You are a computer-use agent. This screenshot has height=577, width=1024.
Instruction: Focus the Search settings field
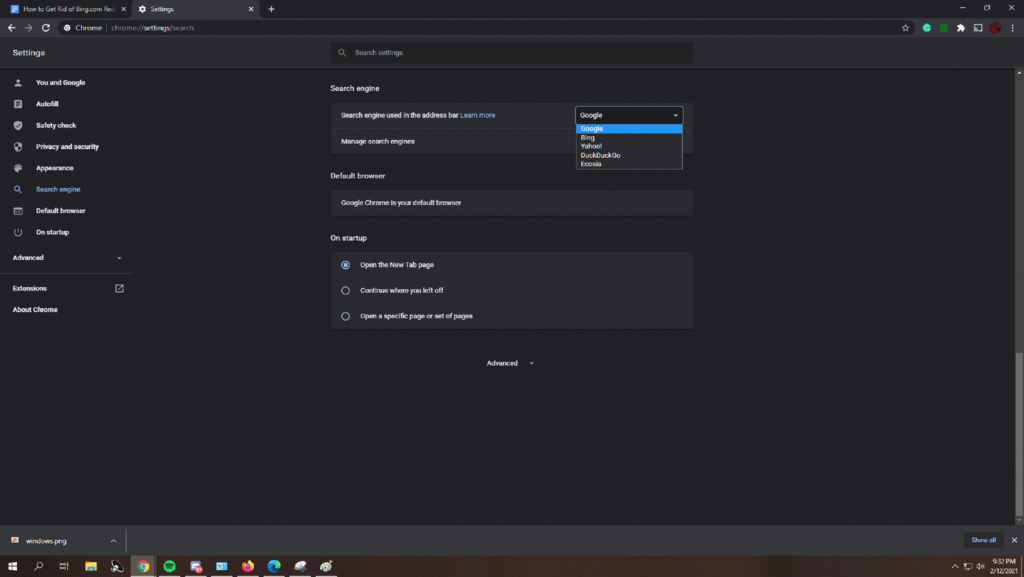(x=512, y=53)
